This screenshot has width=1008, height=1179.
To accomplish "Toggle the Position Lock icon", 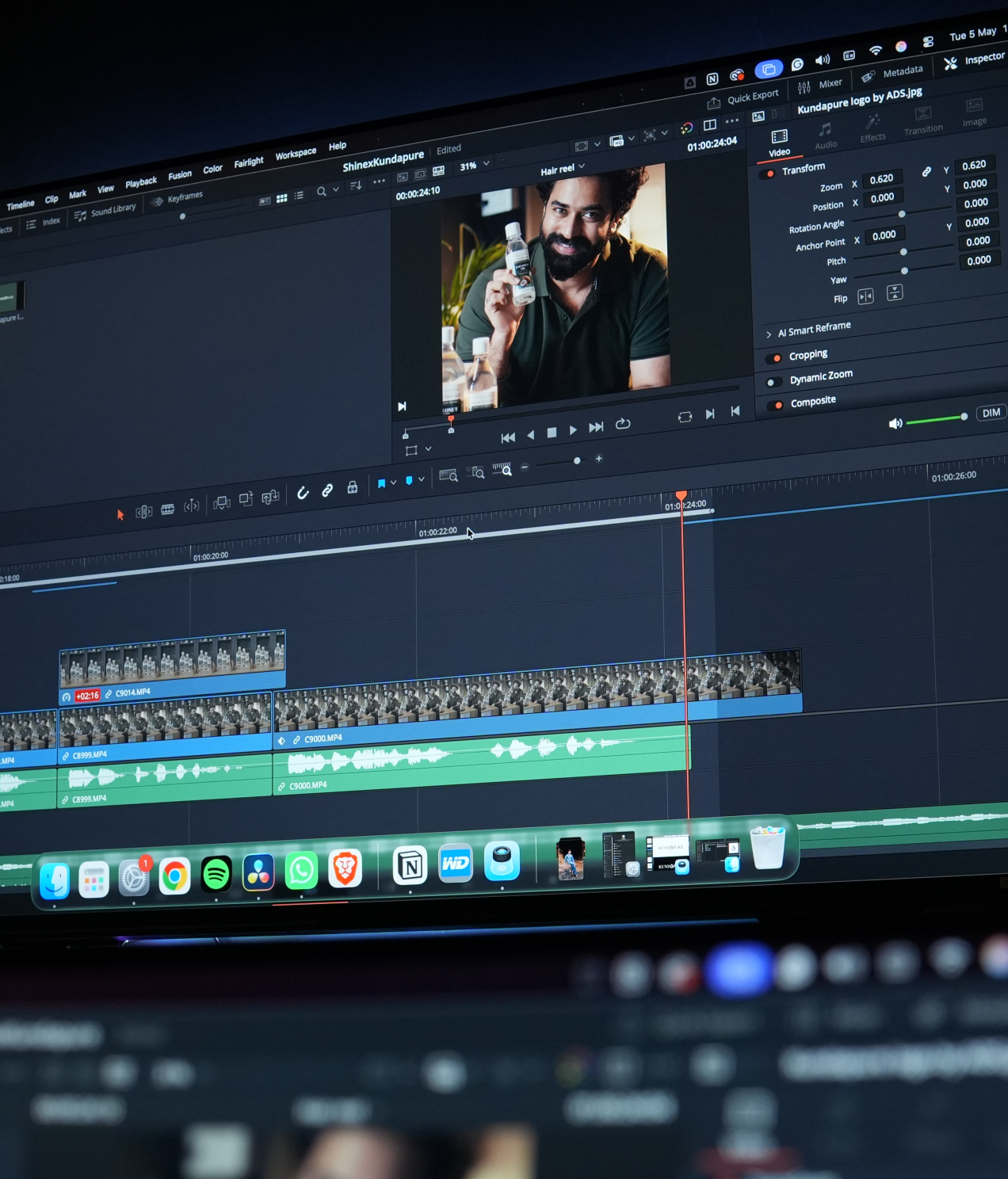I will click(352, 487).
